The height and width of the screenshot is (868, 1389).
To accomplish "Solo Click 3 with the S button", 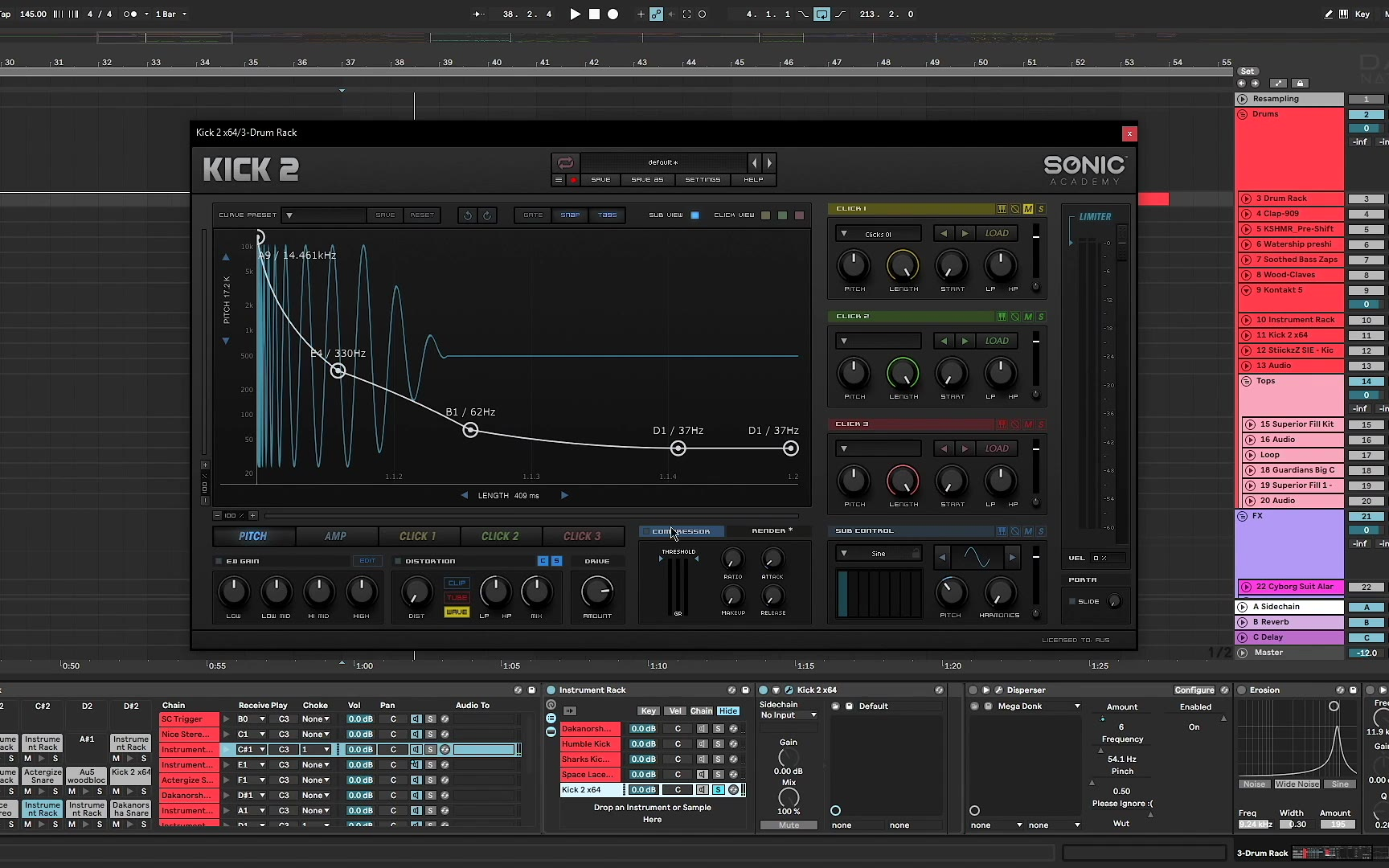I will [x=1041, y=424].
